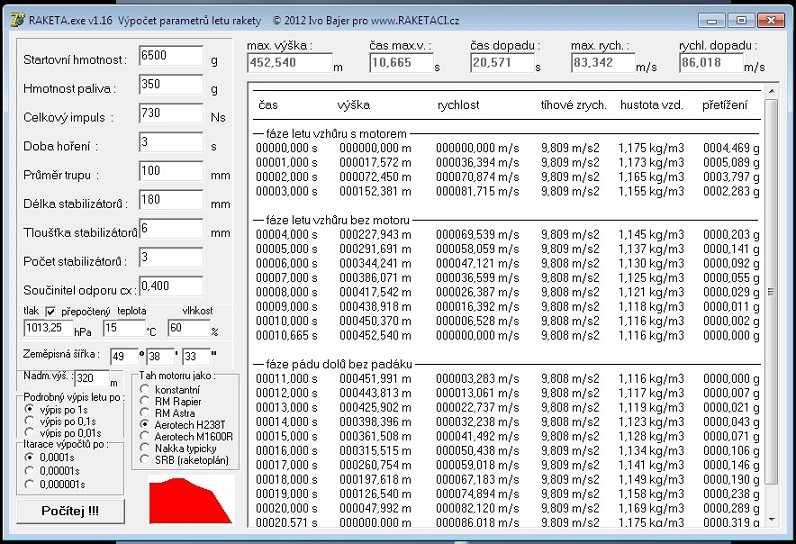
Task: Maximize the RAKETA window
Action: point(740,19)
